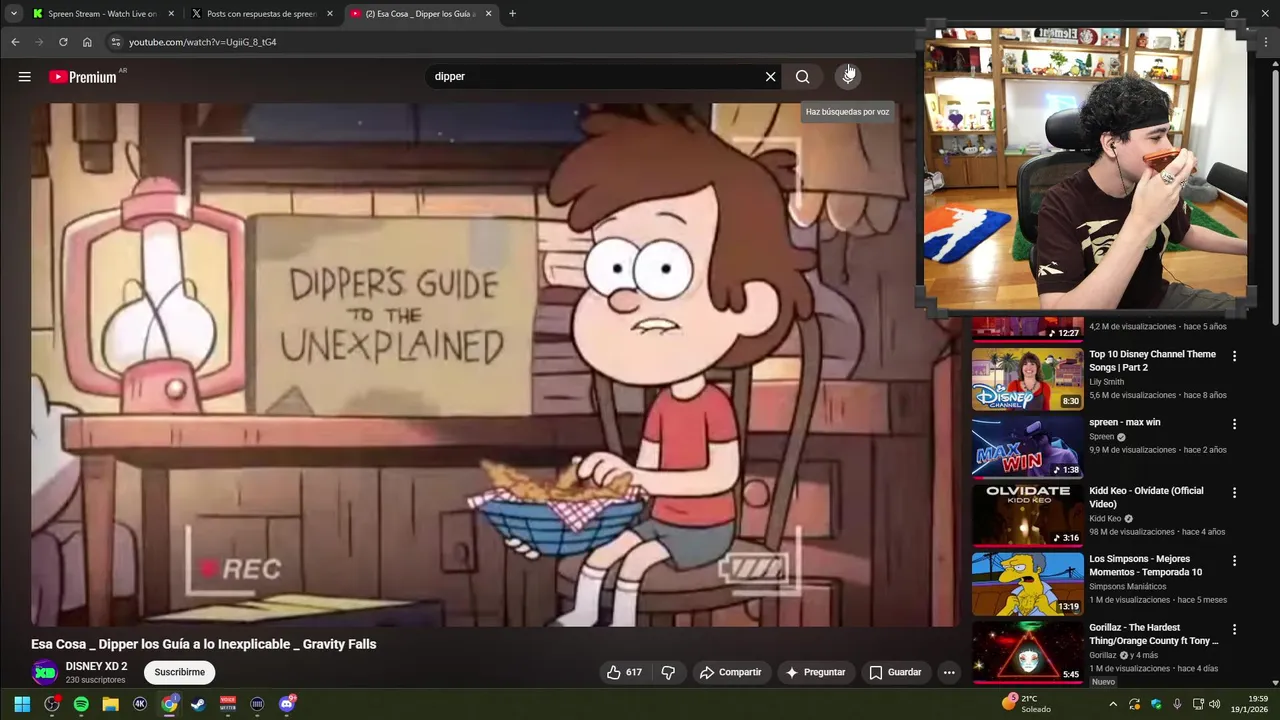Select the Esa Cosa Dipper YouTube tab
The width and height of the screenshot is (1280, 720).
coord(420,14)
